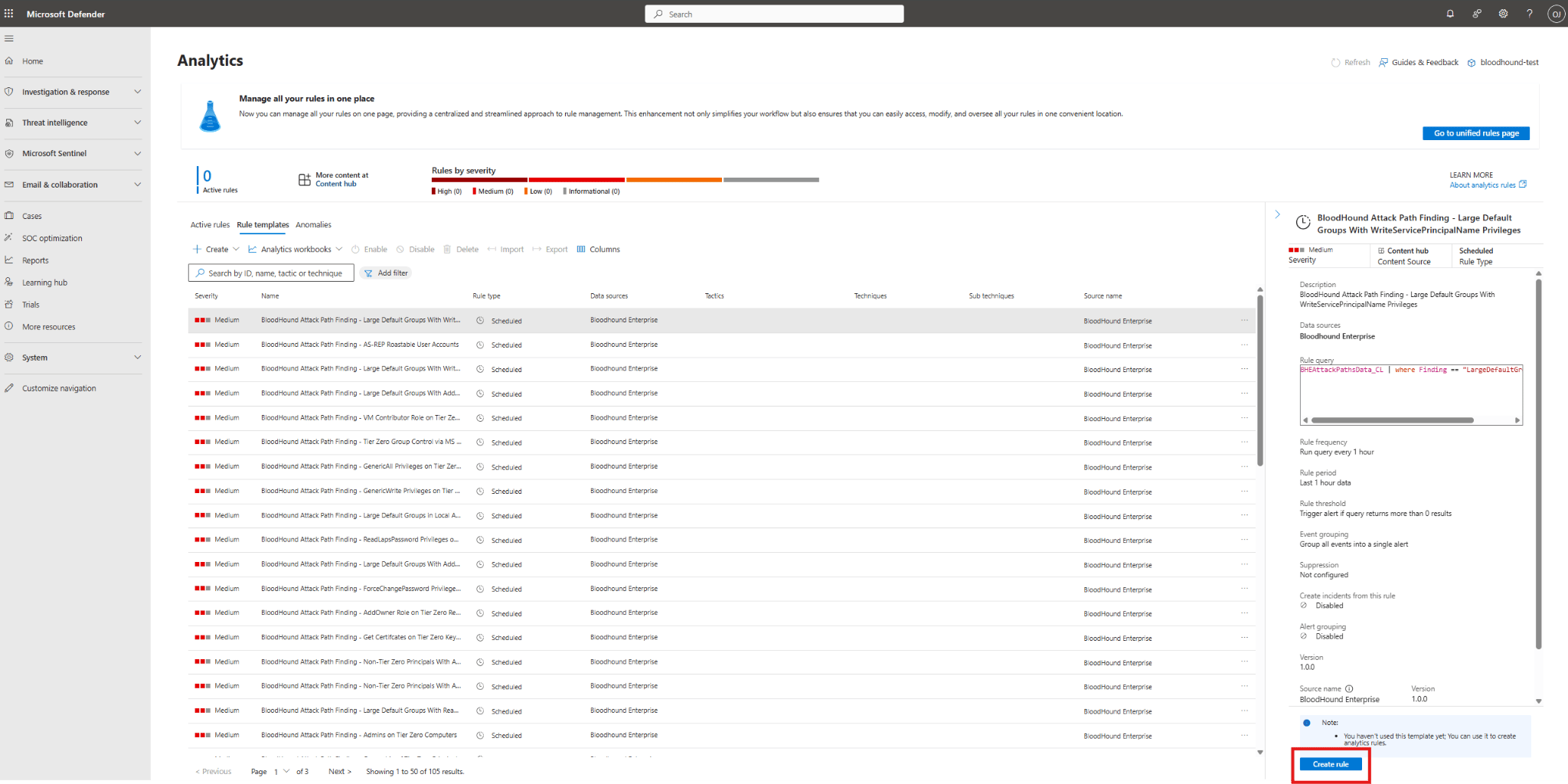This screenshot has height=784, width=1568.
Task: Click the Content hub icon near More content
Action: (304, 179)
